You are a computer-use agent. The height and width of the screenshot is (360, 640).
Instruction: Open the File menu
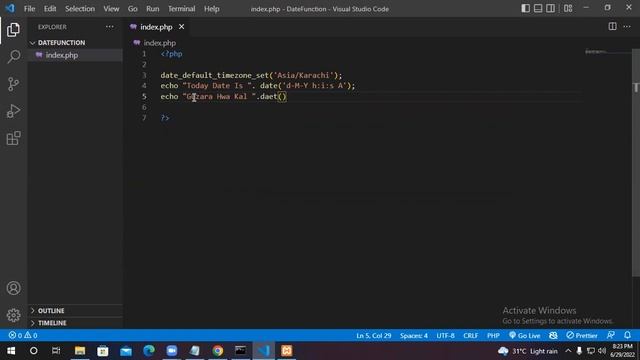[29, 9]
